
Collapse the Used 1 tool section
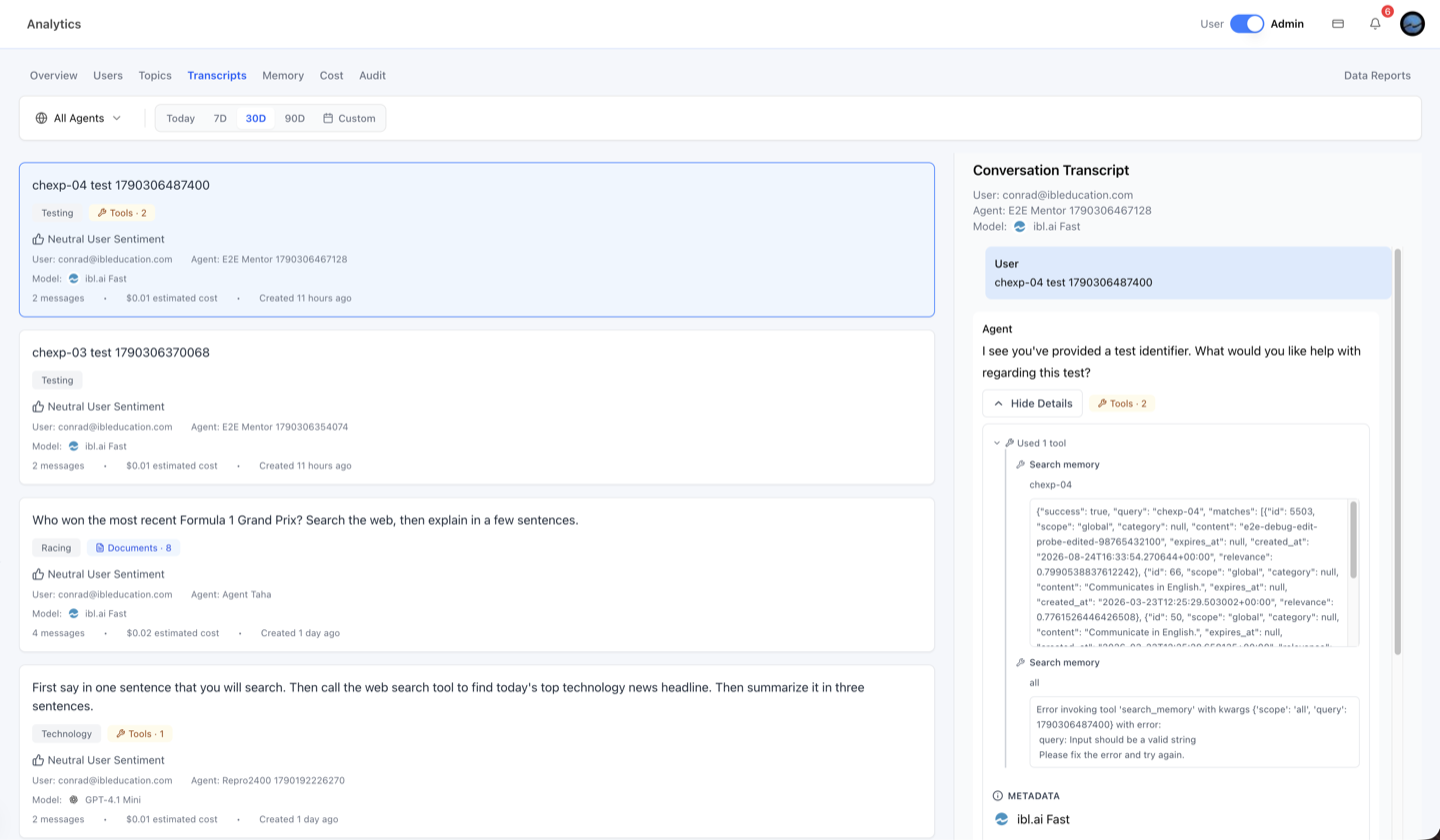1032,443
